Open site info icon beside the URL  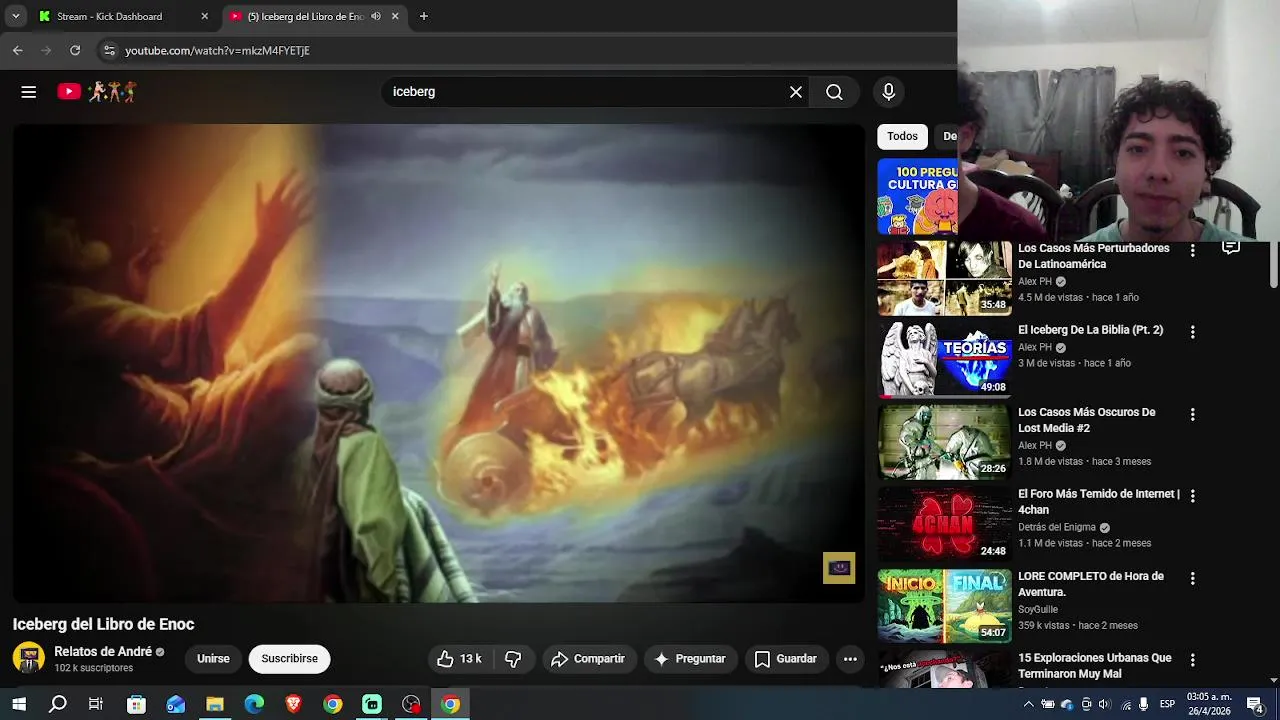click(109, 50)
